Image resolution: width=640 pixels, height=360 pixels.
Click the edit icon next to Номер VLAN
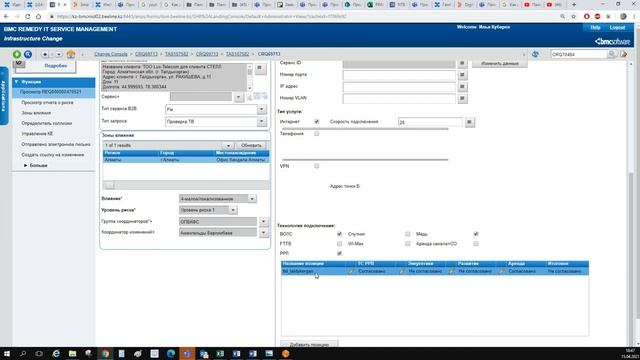[462, 98]
